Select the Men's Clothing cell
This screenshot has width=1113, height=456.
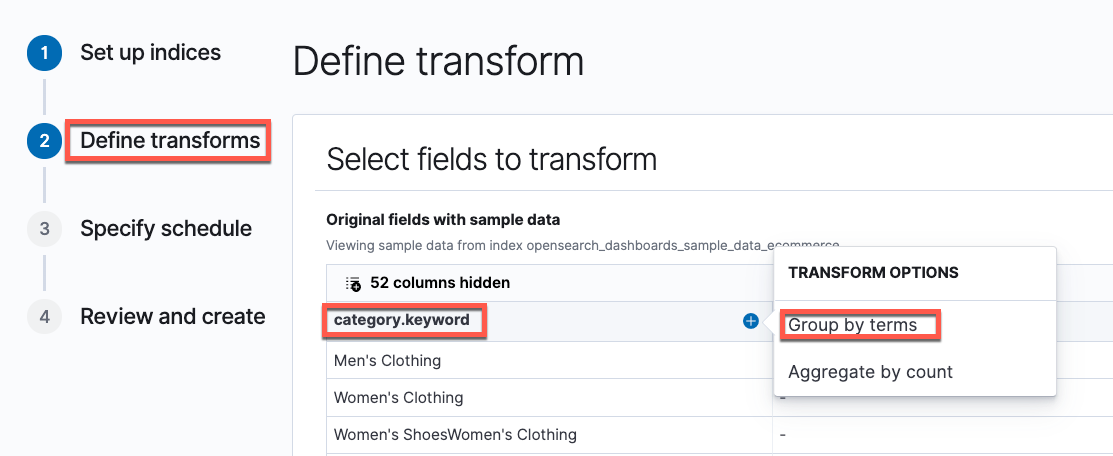tap(387, 360)
